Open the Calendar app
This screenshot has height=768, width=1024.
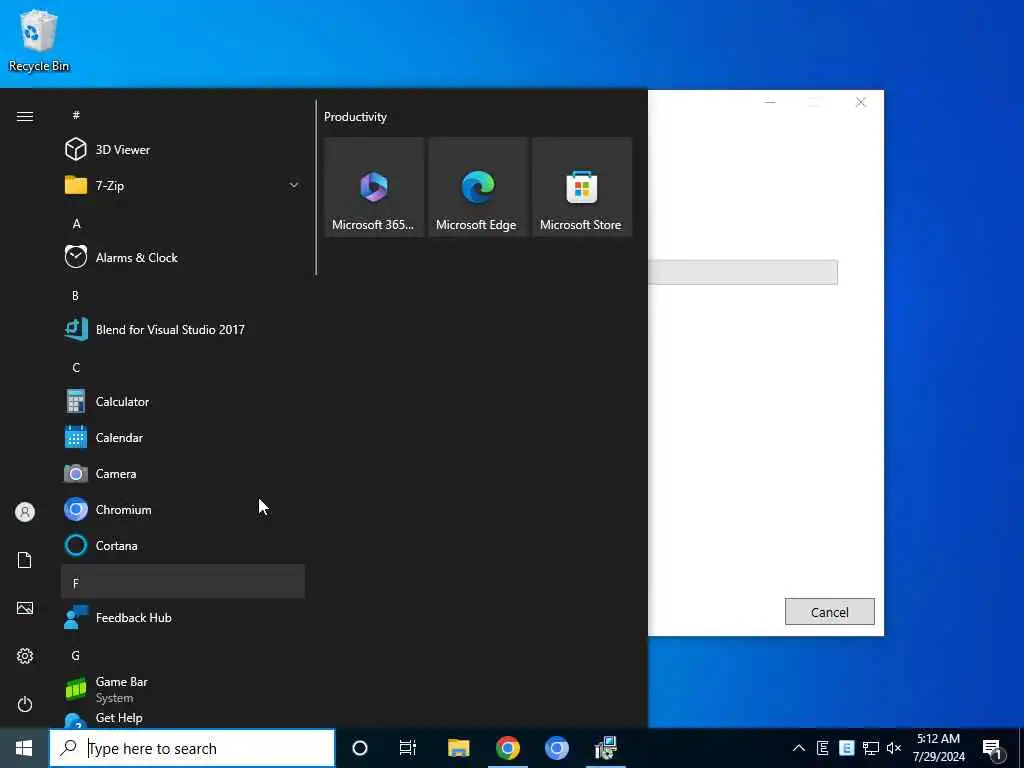point(183,438)
